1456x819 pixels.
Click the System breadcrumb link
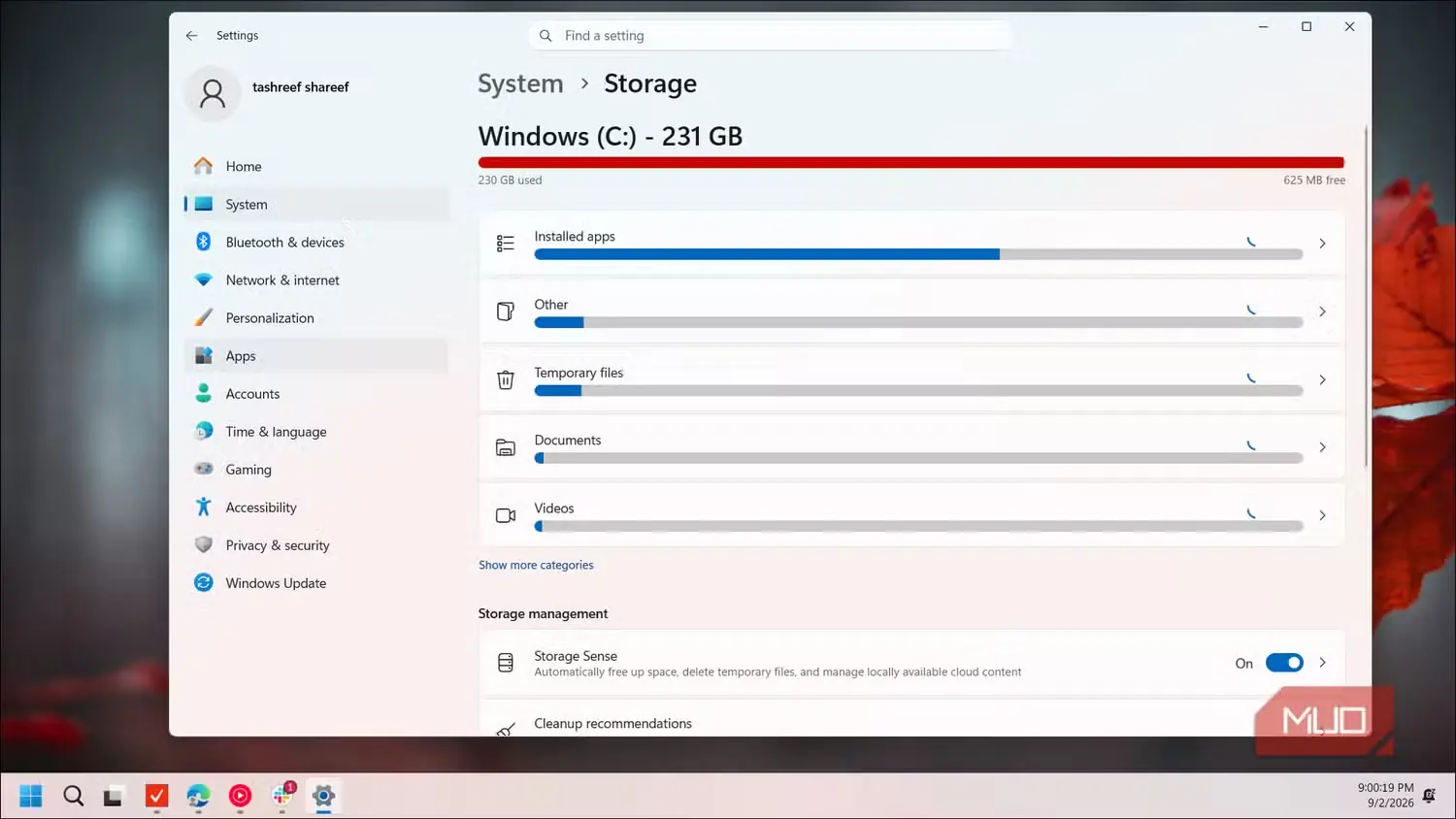click(x=520, y=83)
